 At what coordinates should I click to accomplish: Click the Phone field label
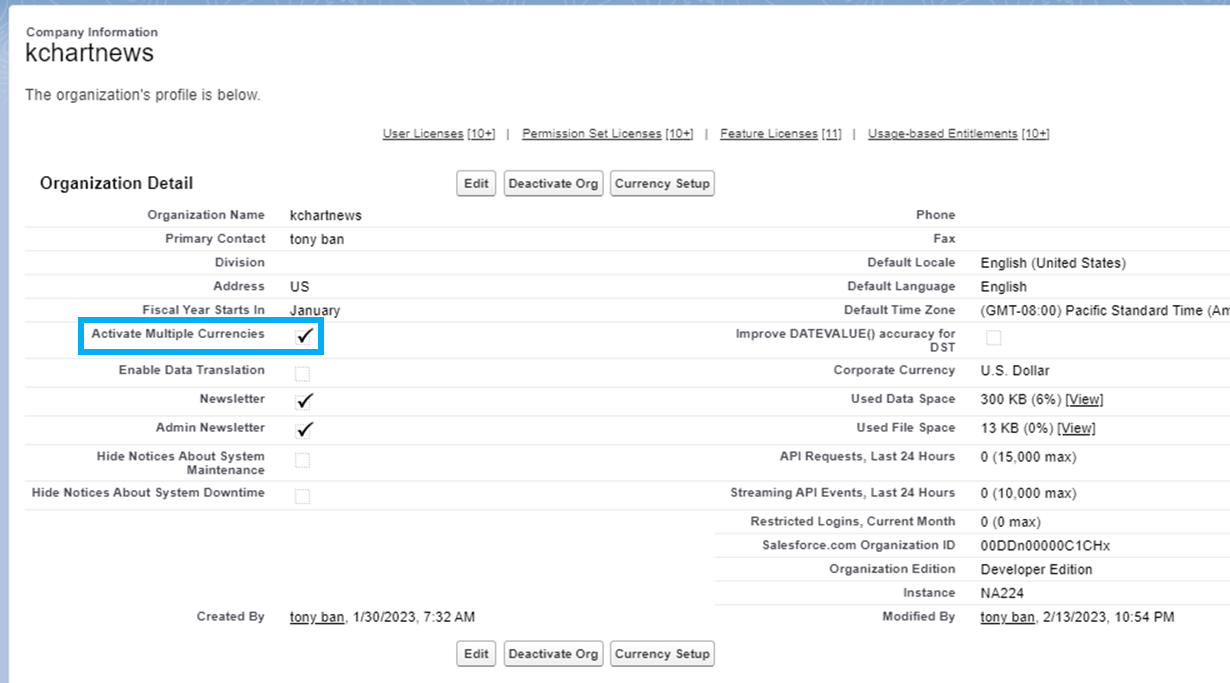pyautogui.click(x=936, y=215)
